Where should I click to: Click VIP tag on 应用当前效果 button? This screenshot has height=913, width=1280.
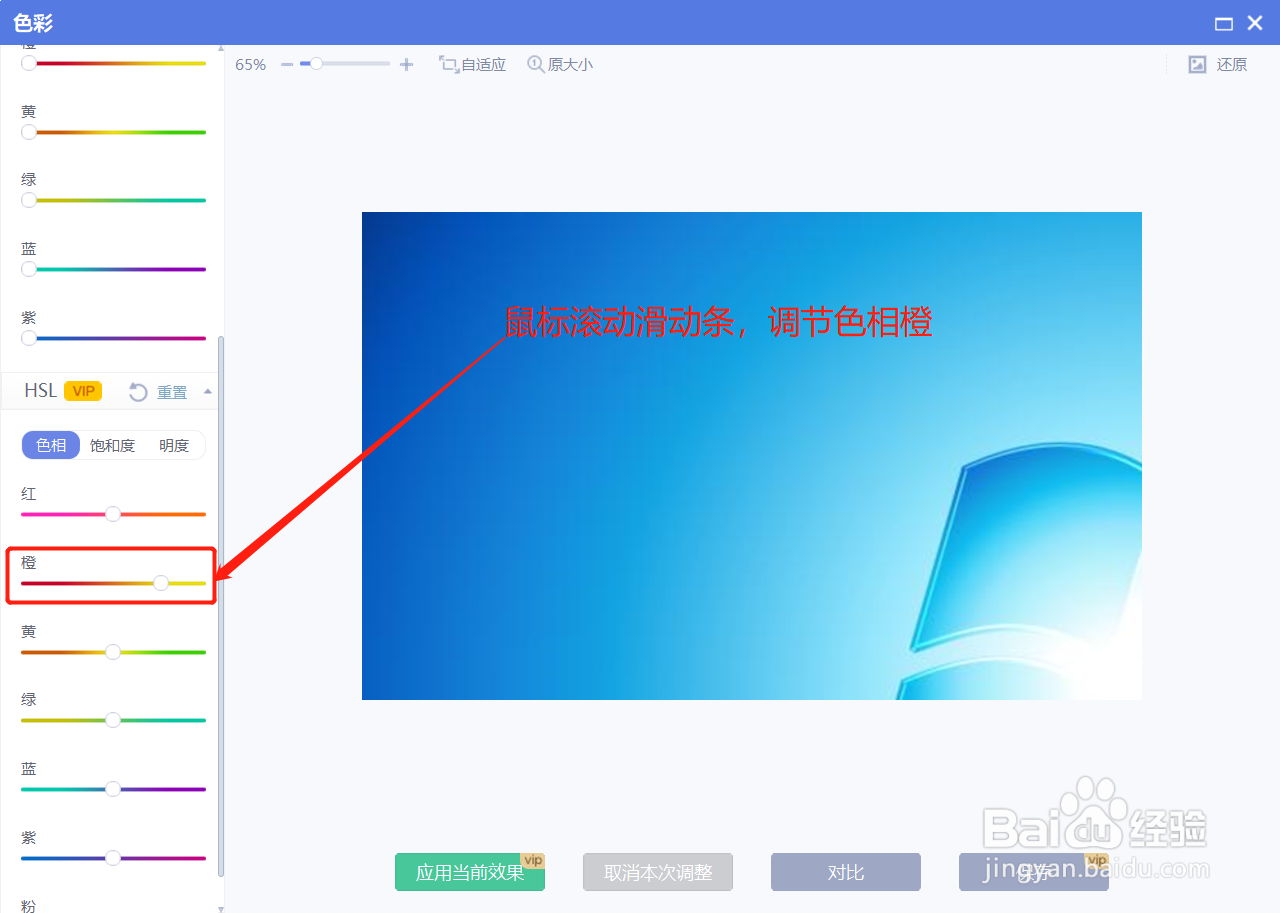point(533,860)
